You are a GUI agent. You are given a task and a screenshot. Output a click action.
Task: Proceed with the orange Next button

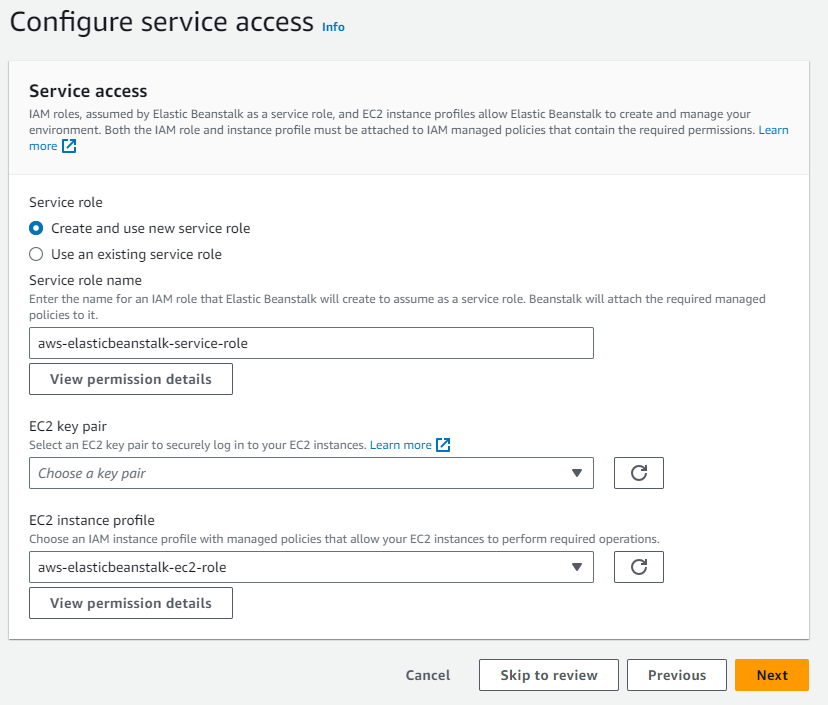tap(771, 675)
